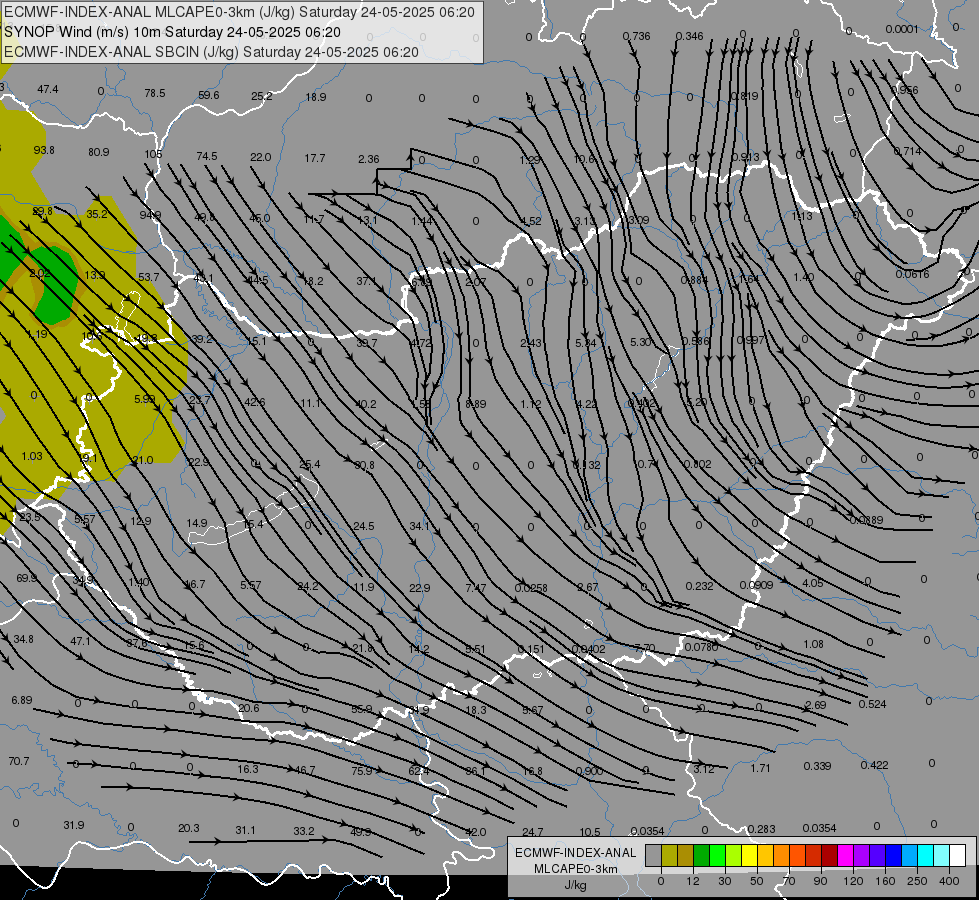The image size is (979, 900).
Task: Select the SYNOP Wind 10m title line
Action: (172, 32)
